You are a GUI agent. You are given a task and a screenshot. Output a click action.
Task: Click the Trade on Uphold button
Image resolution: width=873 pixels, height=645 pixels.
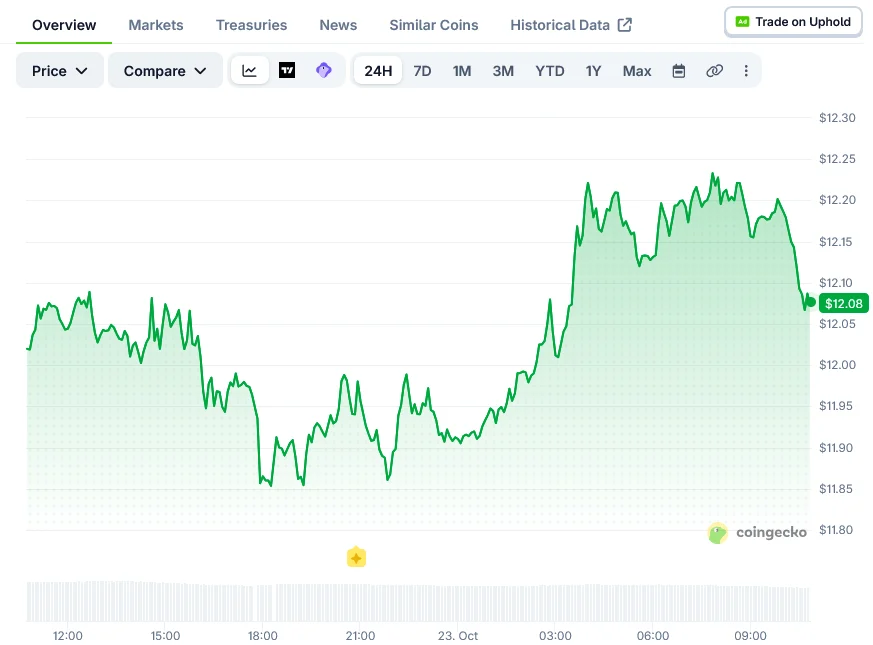[793, 22]
